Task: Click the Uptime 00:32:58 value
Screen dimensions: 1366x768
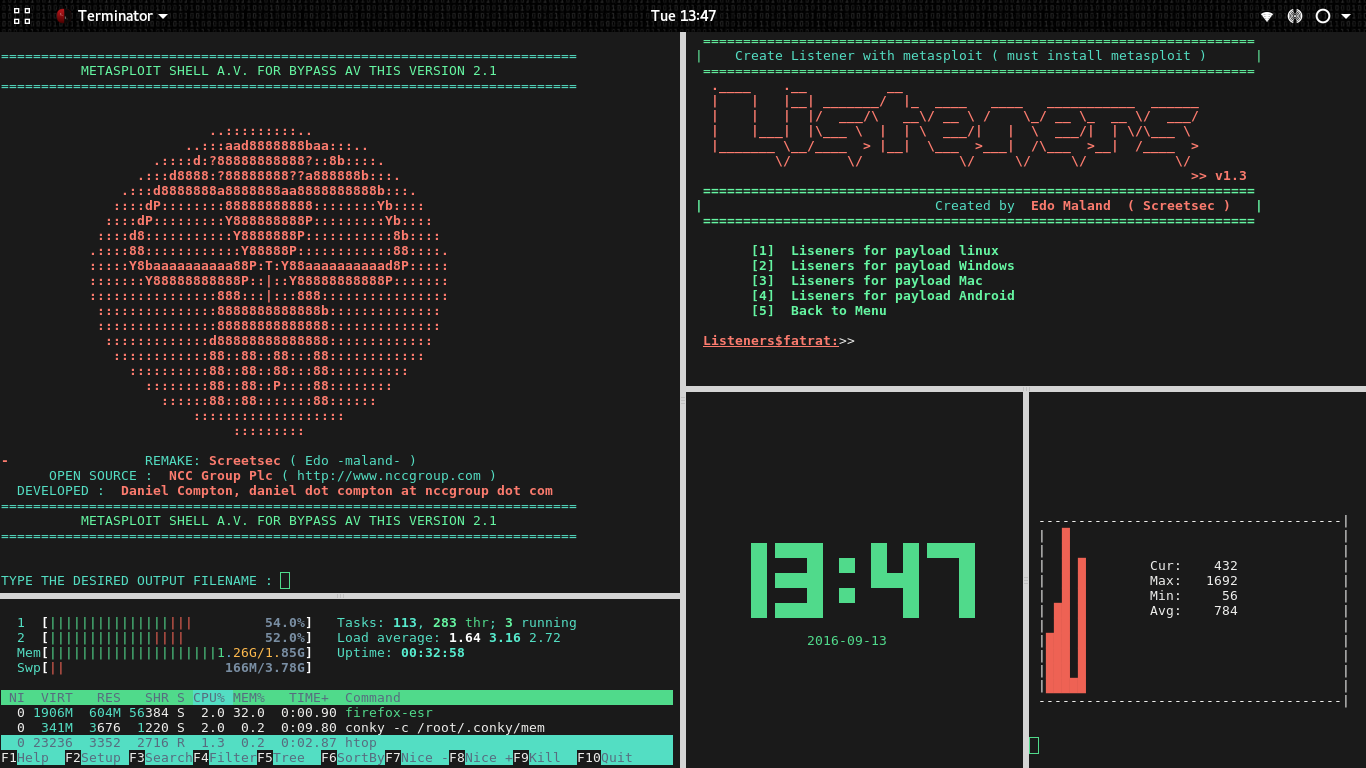Action: (433, 653)
